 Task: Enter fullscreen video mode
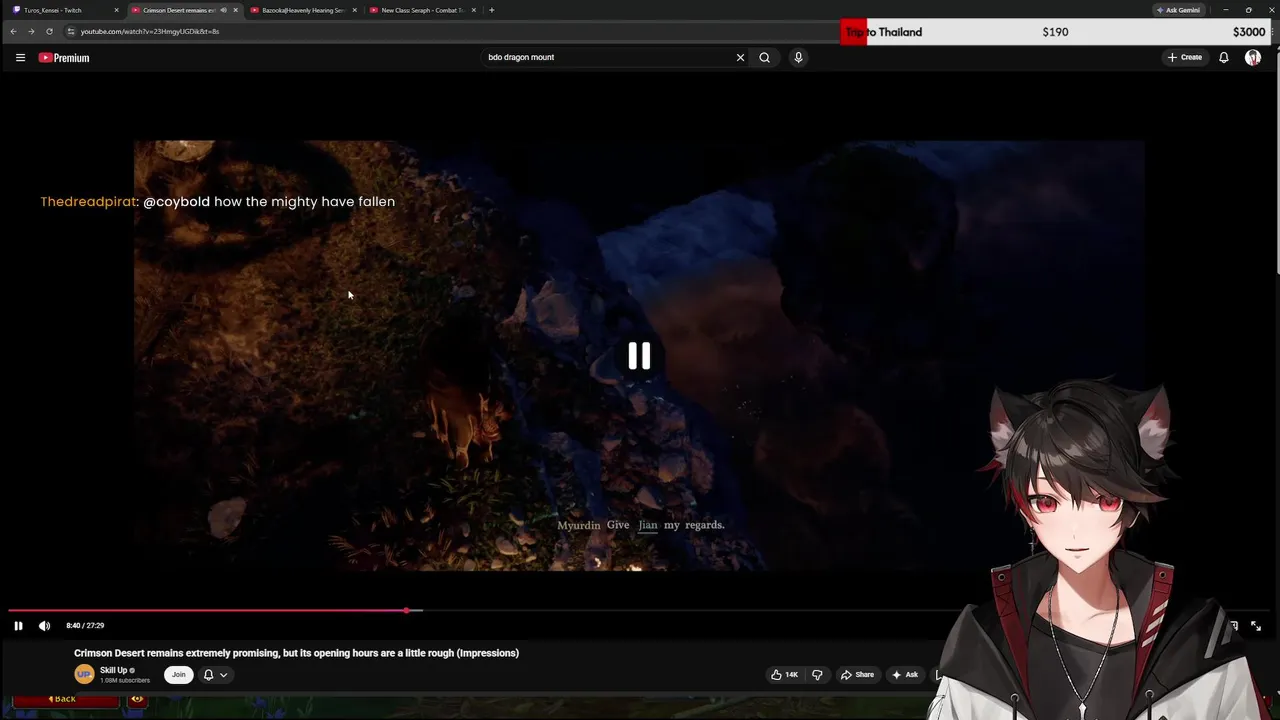click(x=1256, y=626)
